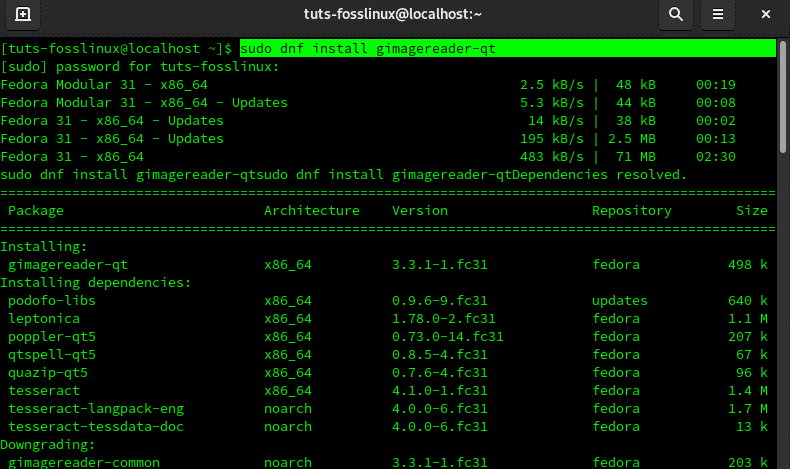Screen dimensions: 790x469
Task: Click the window title tuts-fosslinux@localhost:~
Action: click(392, 14)
